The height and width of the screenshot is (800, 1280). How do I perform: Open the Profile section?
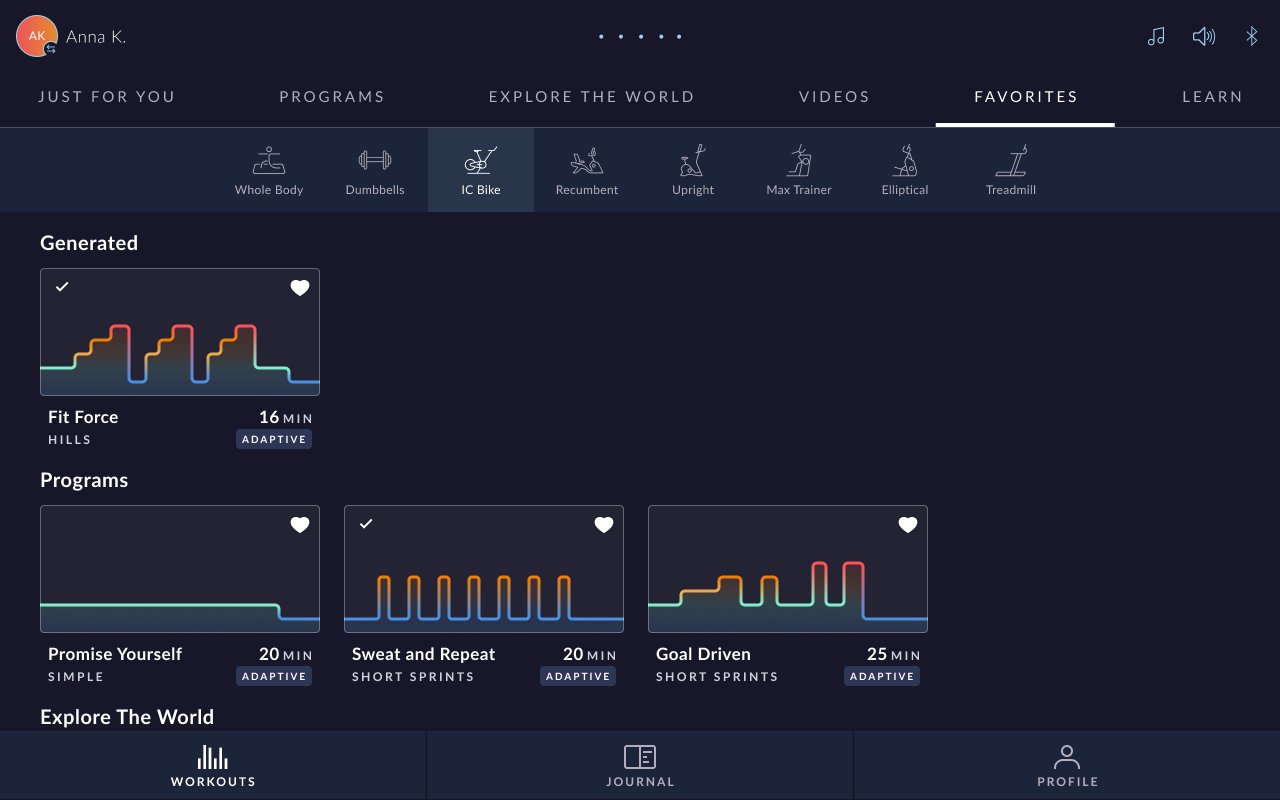pyautogui.click(x=1067, y=765)
